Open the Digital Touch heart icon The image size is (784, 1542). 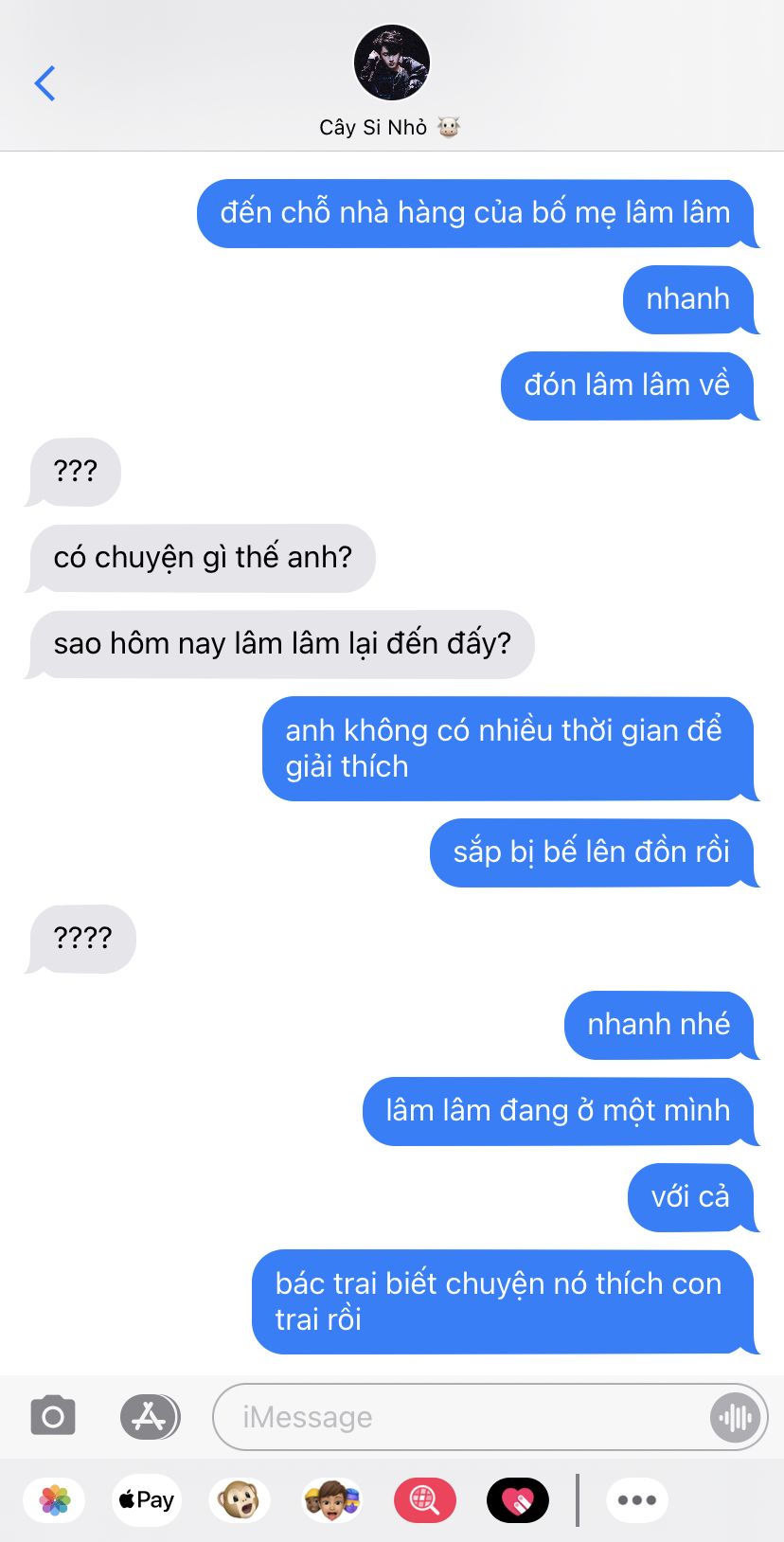pos(517,1500)
